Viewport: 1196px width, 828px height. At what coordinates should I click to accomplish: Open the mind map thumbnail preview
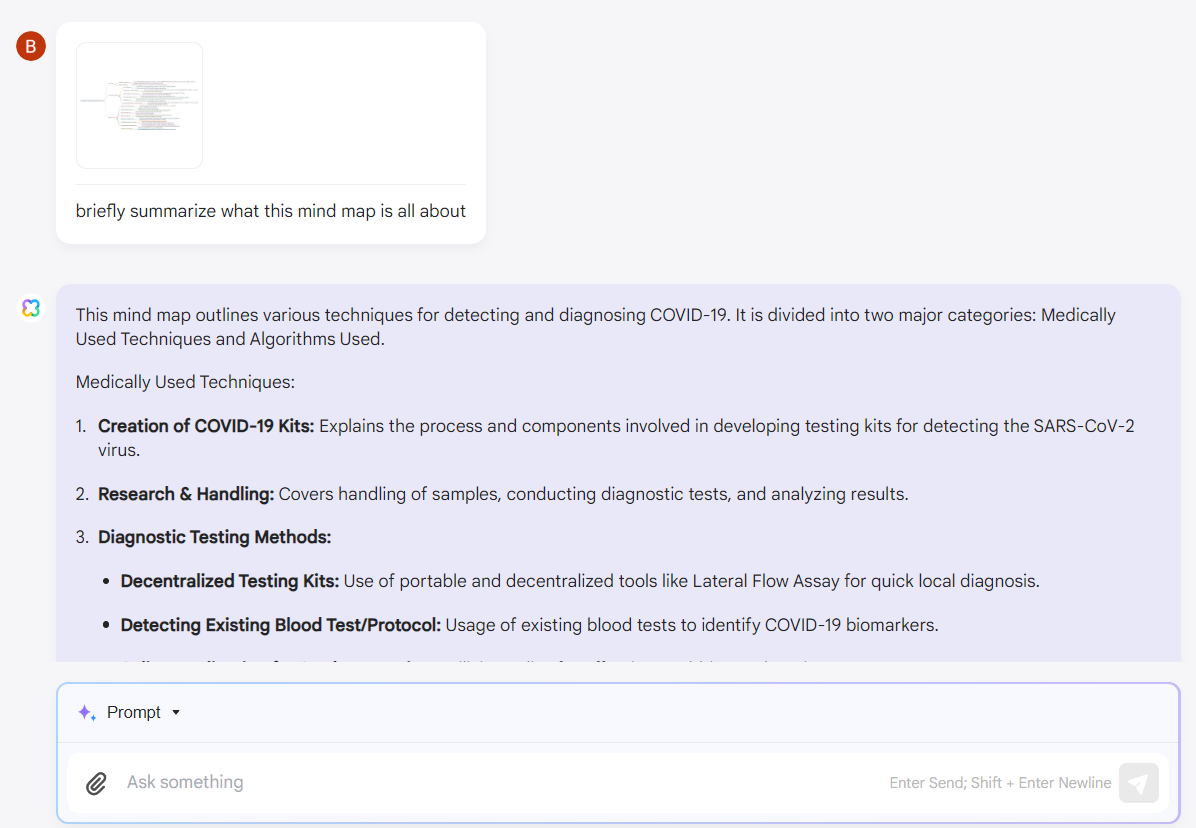point(139,105)
